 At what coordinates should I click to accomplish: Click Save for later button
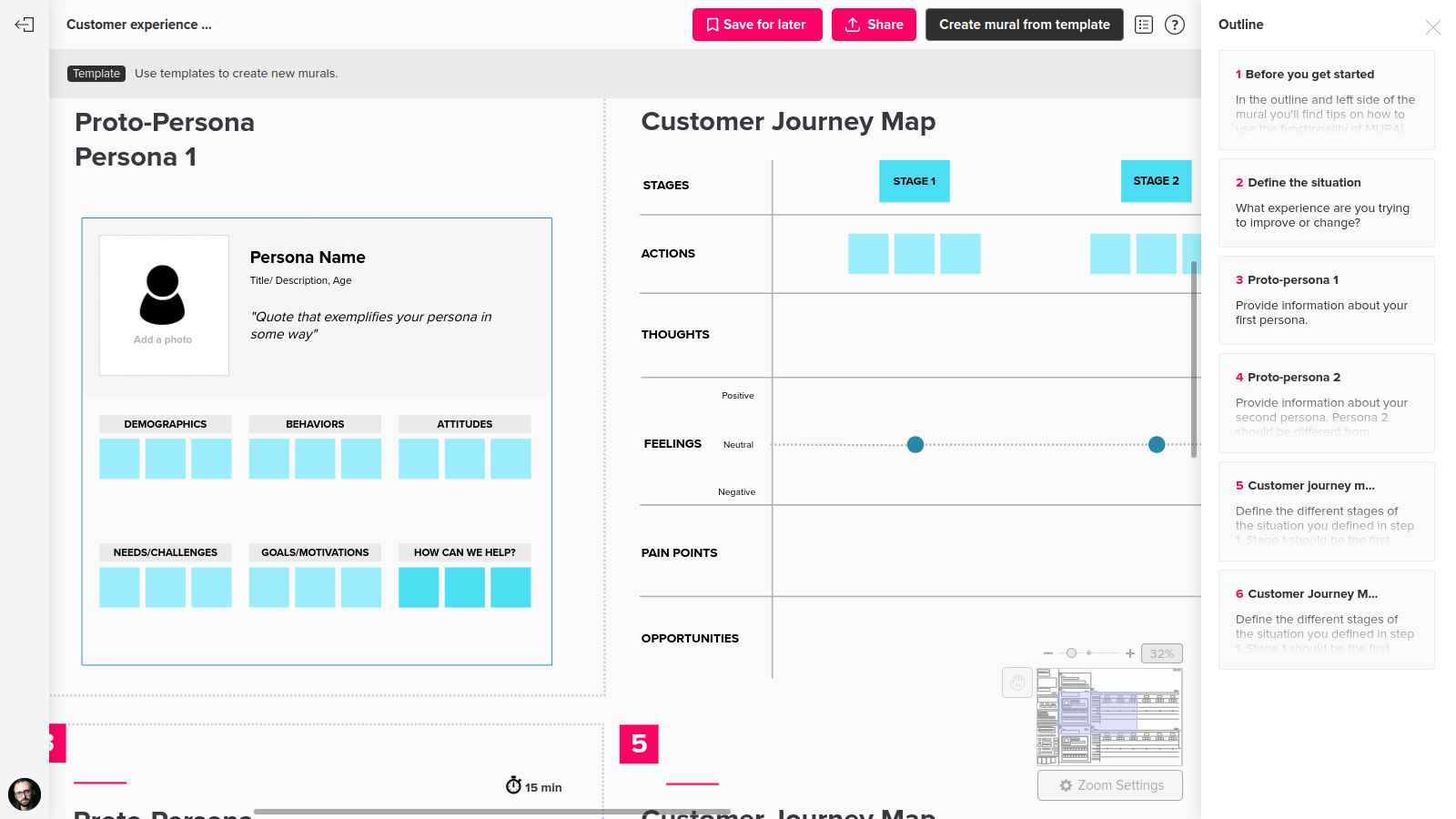point(757,25)
